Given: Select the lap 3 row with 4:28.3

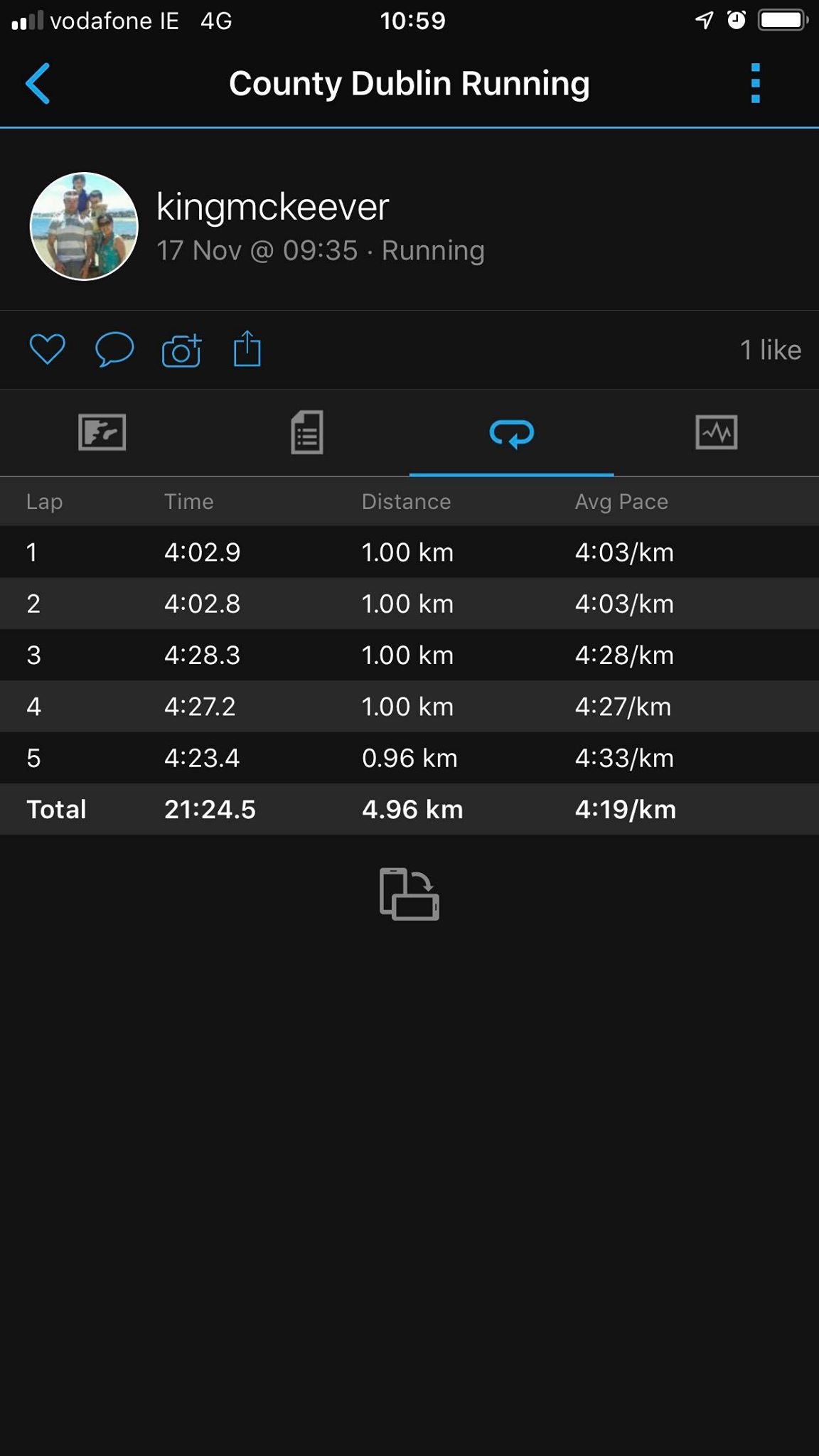Looking at the screenshot, I should 409,655.
